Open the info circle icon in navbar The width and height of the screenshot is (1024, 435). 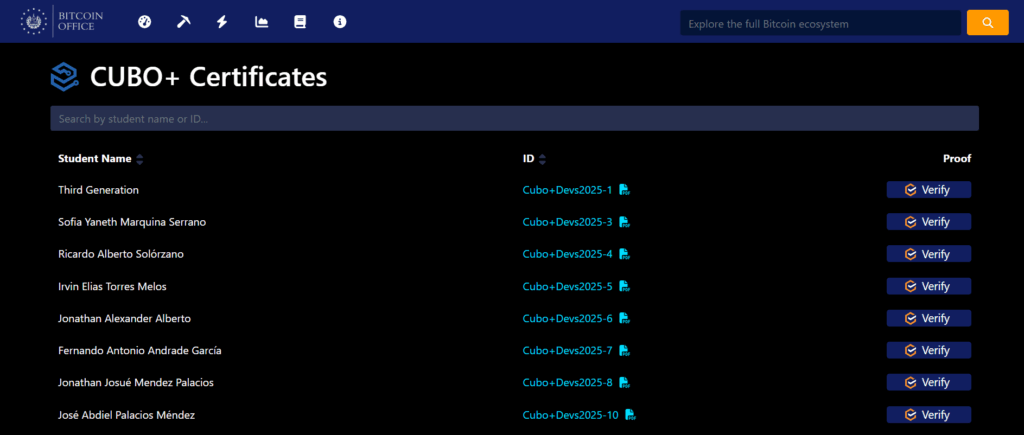pos(340,22)
